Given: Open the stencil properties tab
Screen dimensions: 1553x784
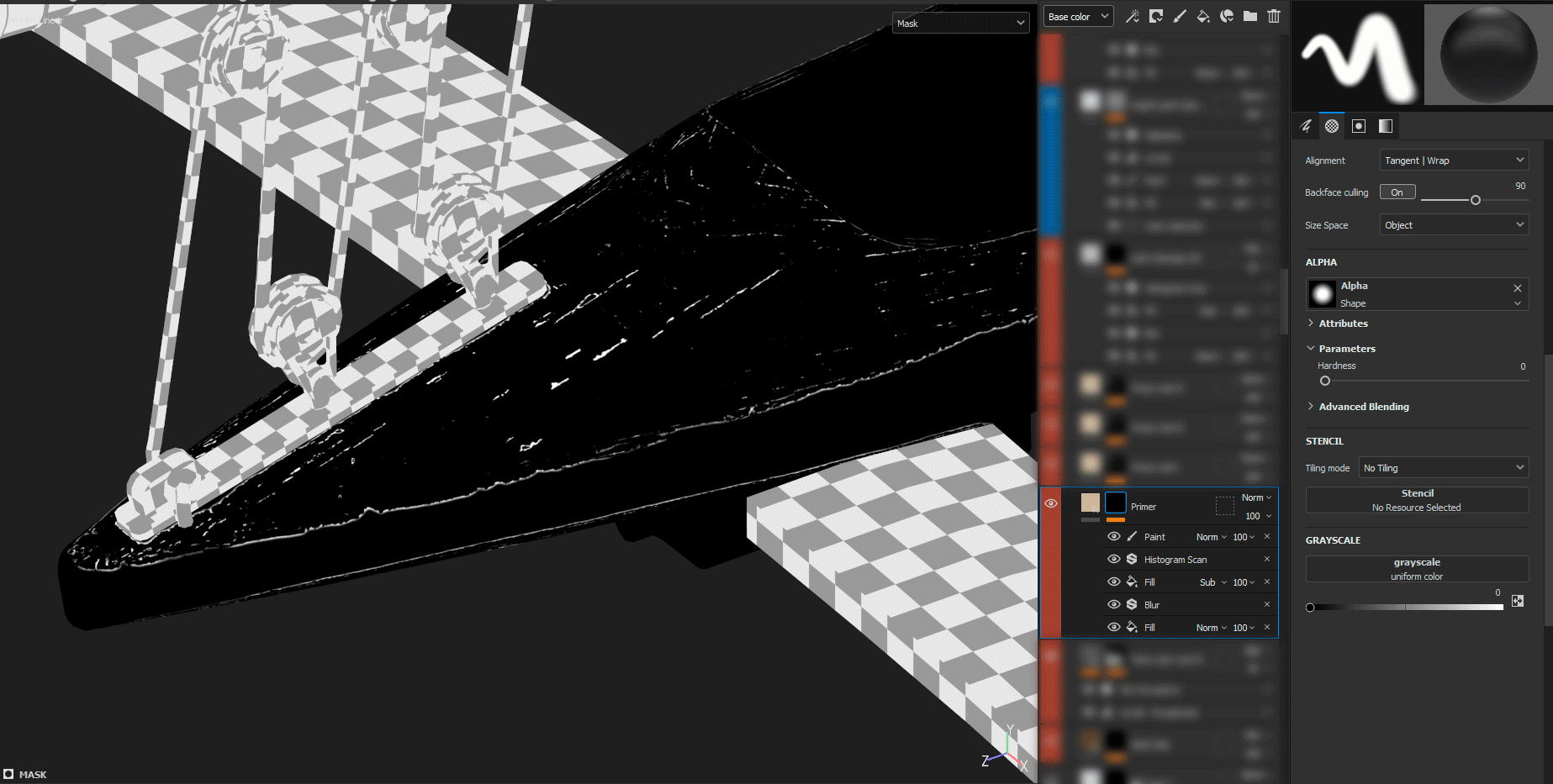Looking at the screenshot, I should (x=1359, y=126).
